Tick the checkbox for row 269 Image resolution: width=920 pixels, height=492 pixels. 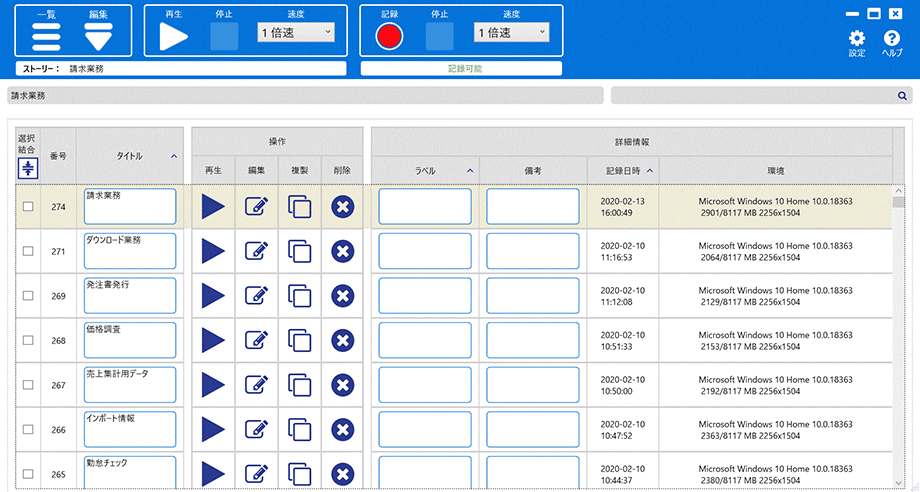pos(28,296)
